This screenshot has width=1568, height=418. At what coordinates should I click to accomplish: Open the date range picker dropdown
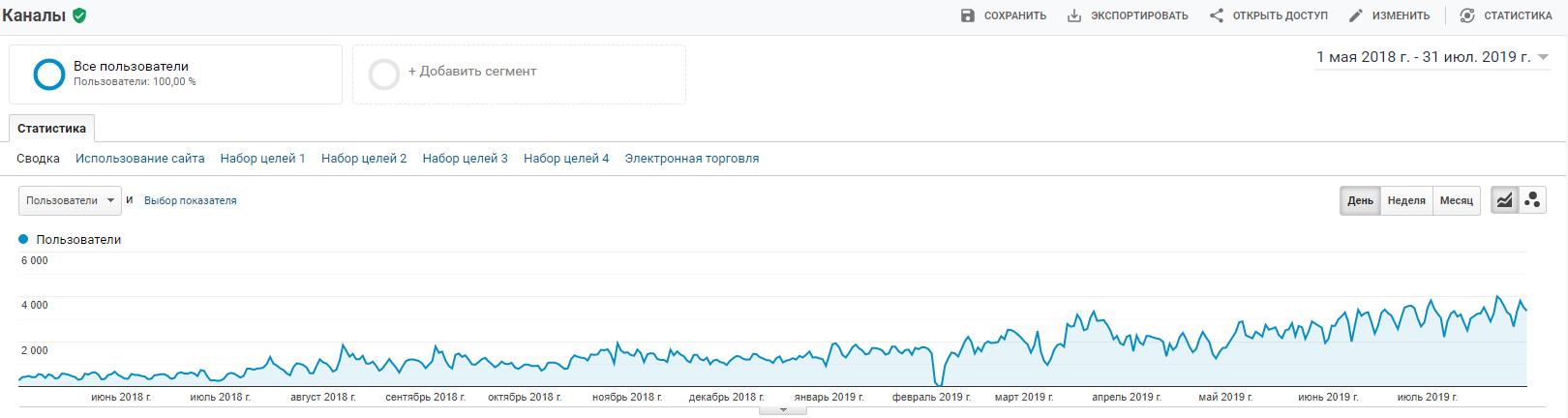coord(1432,58)
